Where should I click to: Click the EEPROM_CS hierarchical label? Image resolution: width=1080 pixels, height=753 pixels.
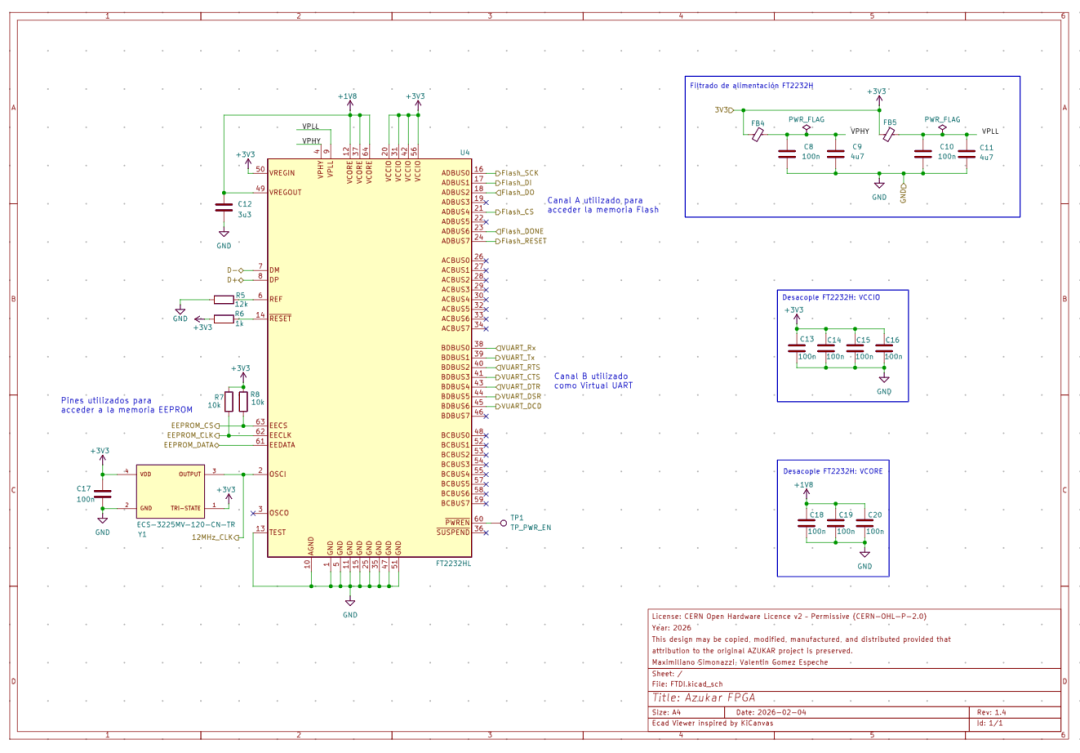coord(196,426)
